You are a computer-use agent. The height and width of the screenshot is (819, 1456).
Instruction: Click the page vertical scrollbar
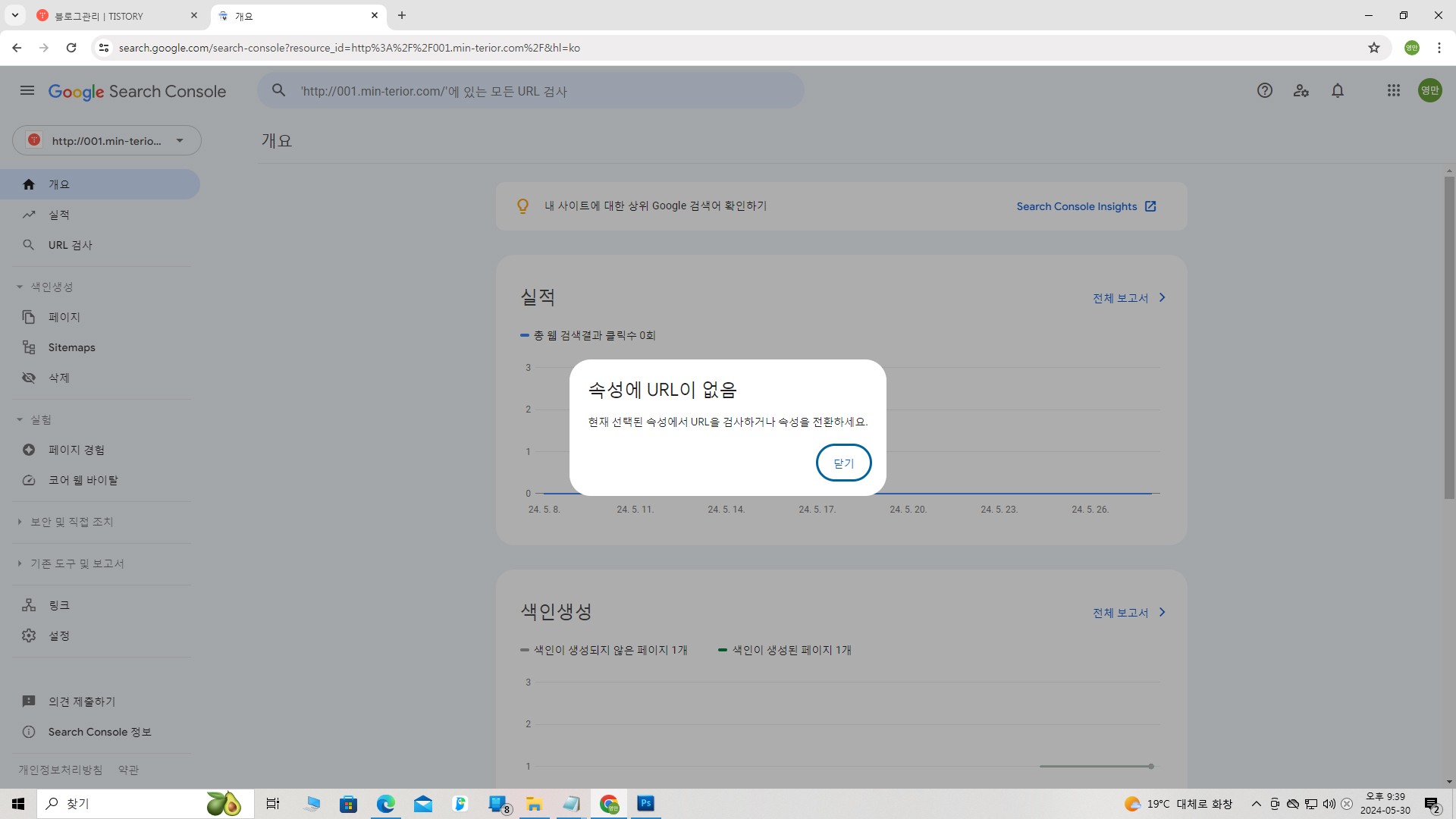pos(1449,337)
